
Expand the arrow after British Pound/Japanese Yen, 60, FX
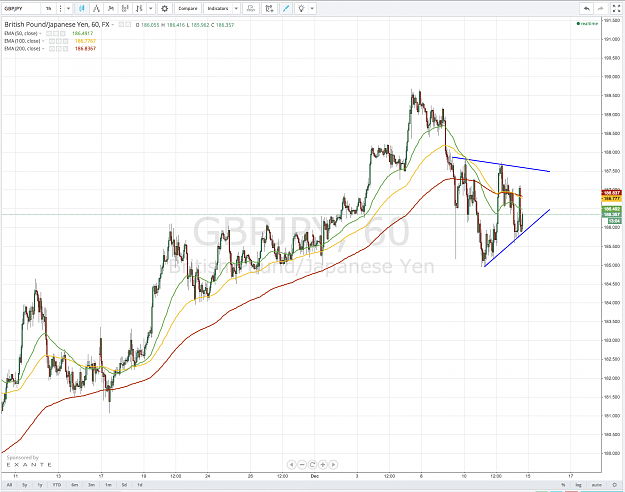pos(113,25)
